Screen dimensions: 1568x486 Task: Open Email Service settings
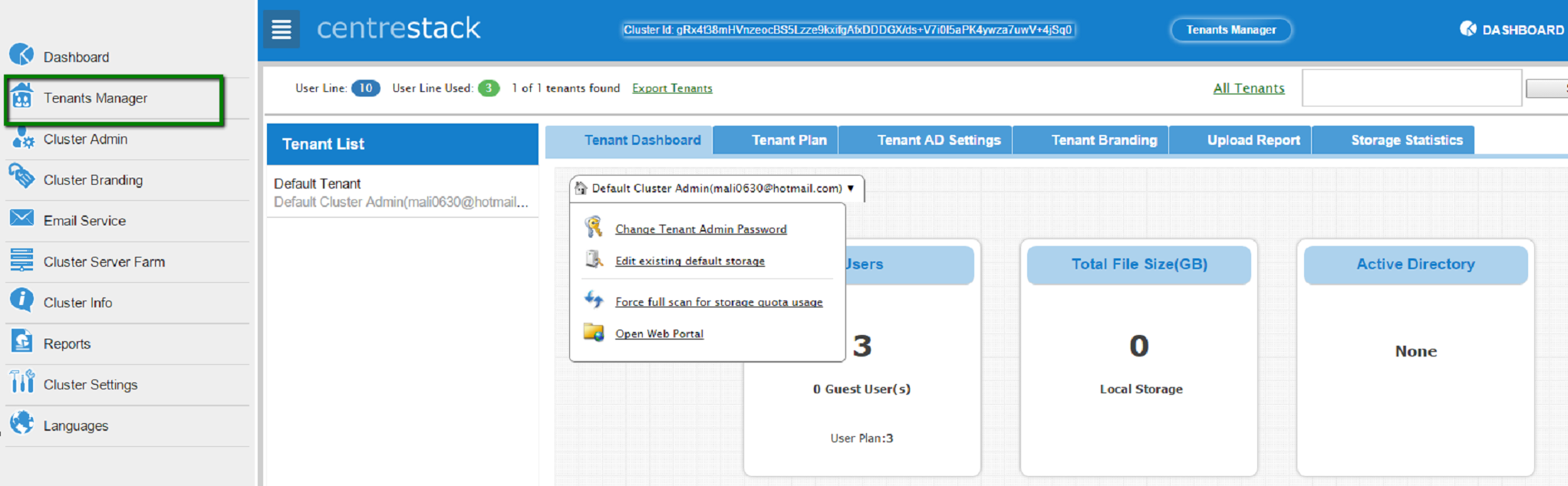pyautogui.click(x=84, y=221)
